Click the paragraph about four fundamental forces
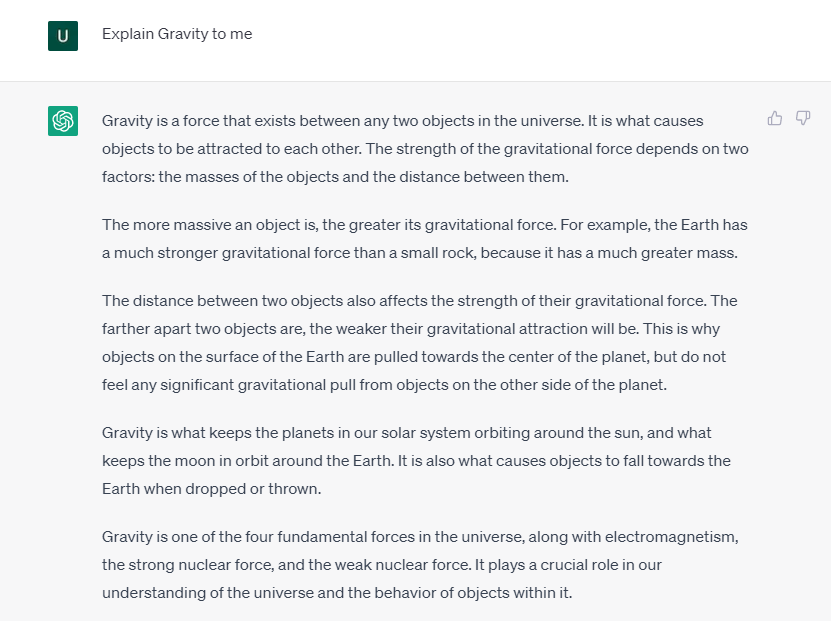The height and width of the screenshot is (621, 831). pyautogui.click(x=420, y=565)
